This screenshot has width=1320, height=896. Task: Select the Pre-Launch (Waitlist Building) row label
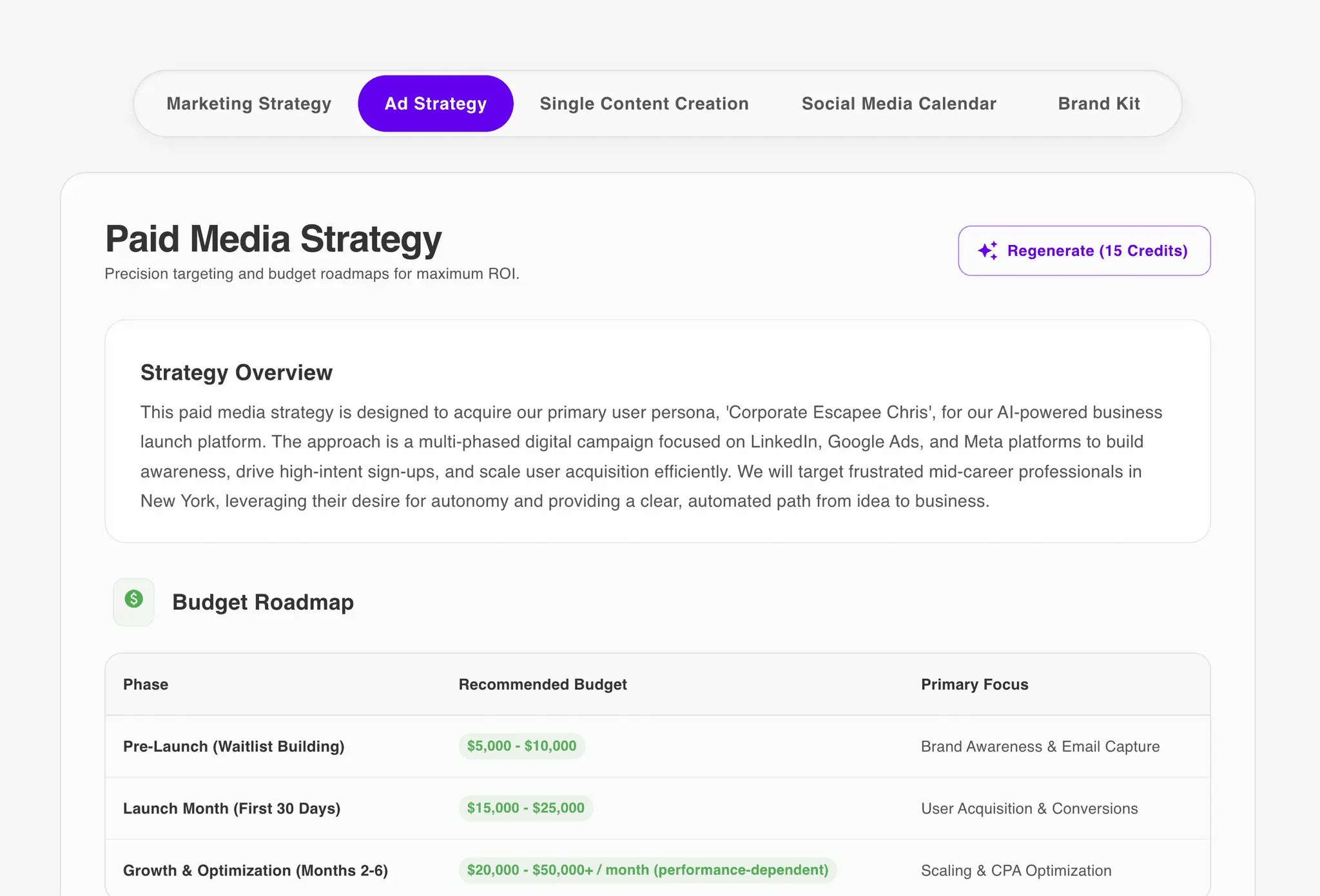tap(234, 746)
